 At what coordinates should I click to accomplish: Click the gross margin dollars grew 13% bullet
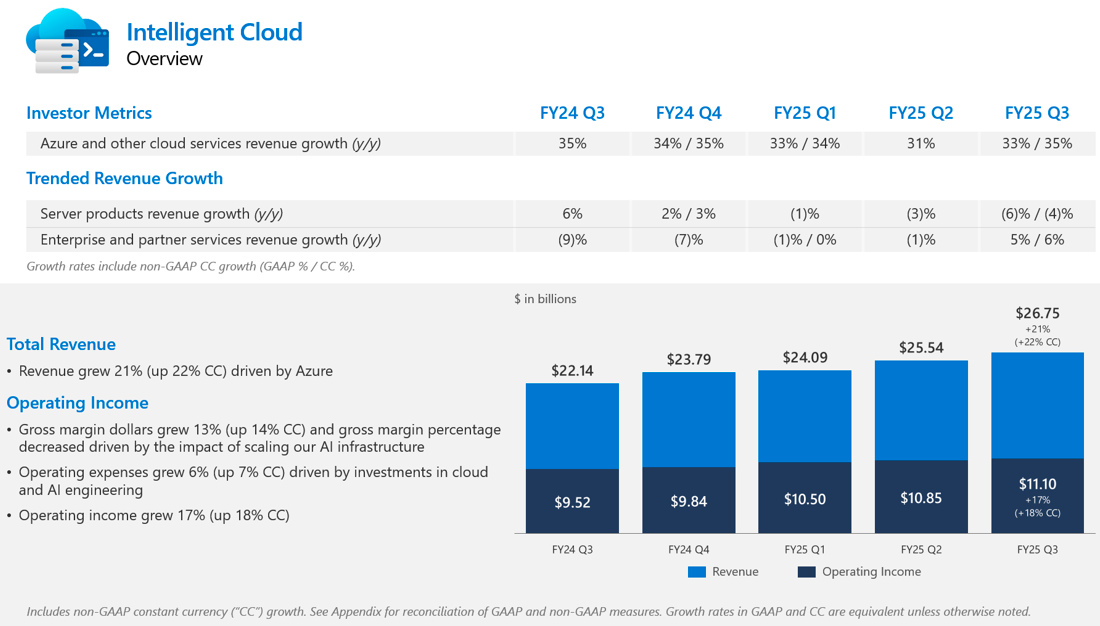point(260,438)
